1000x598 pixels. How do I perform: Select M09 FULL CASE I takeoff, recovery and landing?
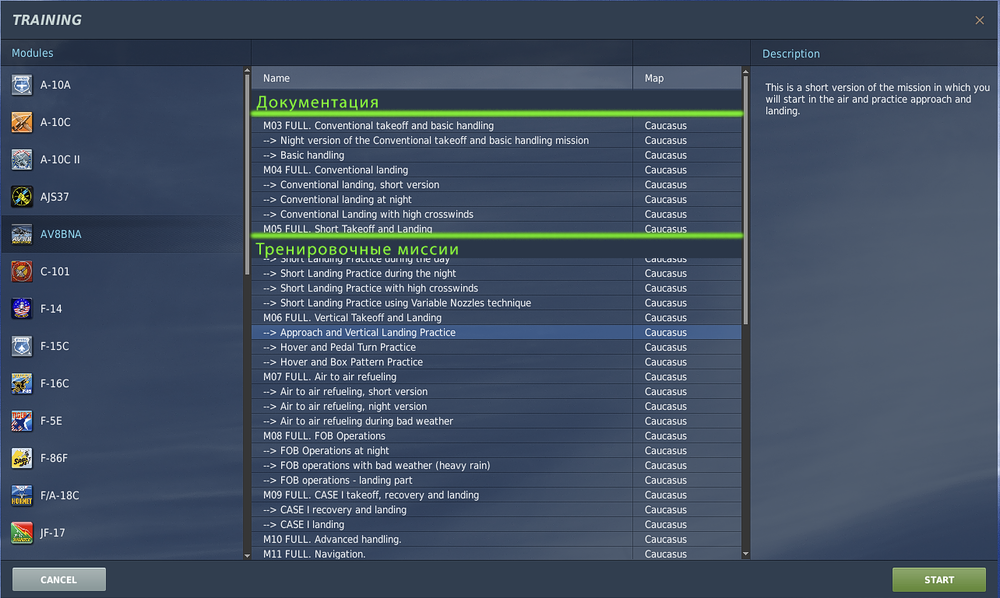[x=496, y=495]
